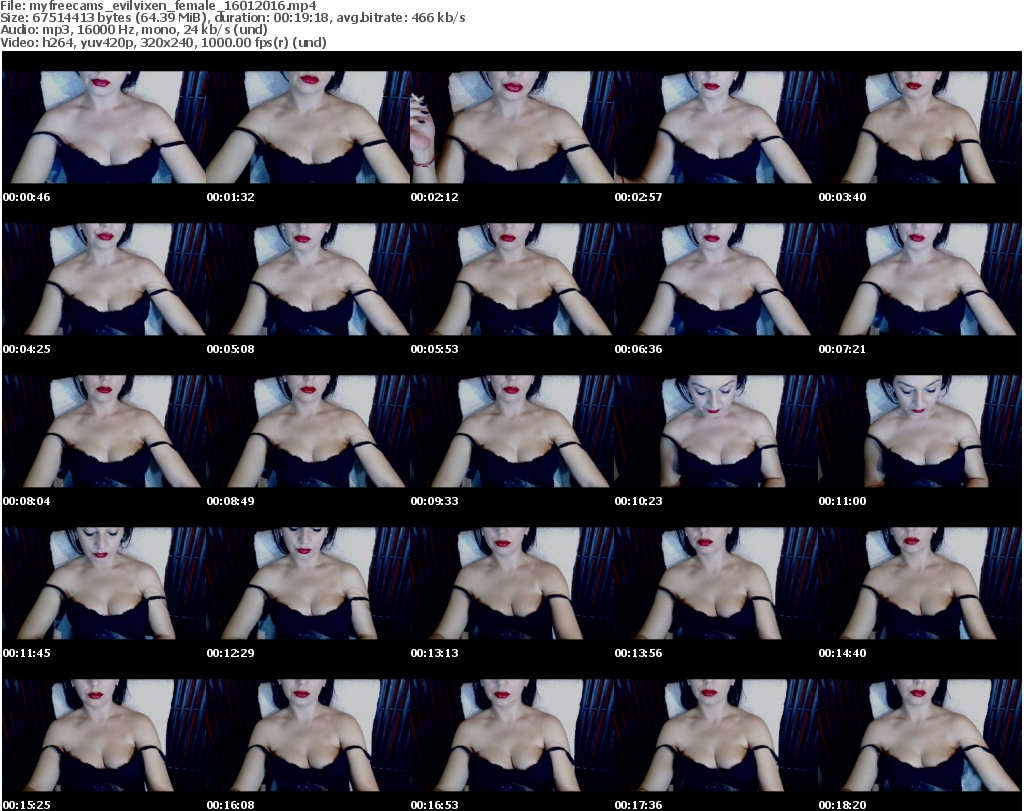The height and width of the screenshot is (811, 1024).
Task: Select the thumbnail frame at 00:13:13
Action: pyautogui.click(x=512, y=584)
